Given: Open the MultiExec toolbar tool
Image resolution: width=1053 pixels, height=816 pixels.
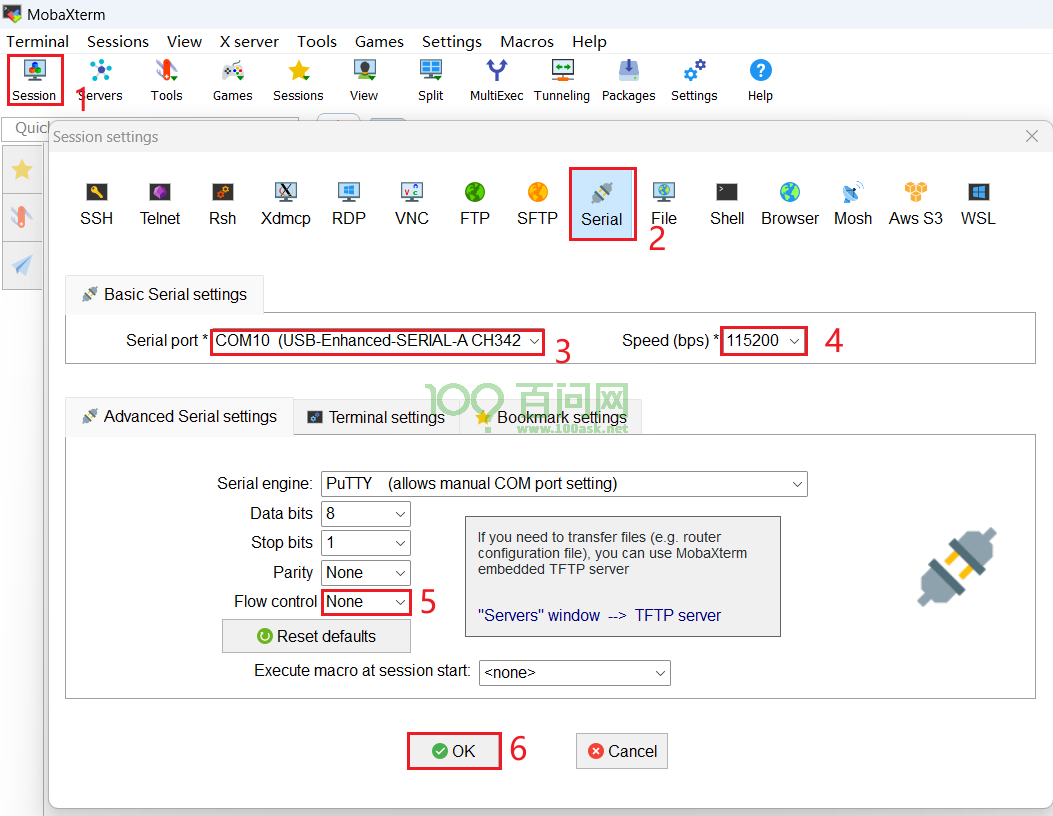Looking at the screenshot, I should (x=496, y=80).
